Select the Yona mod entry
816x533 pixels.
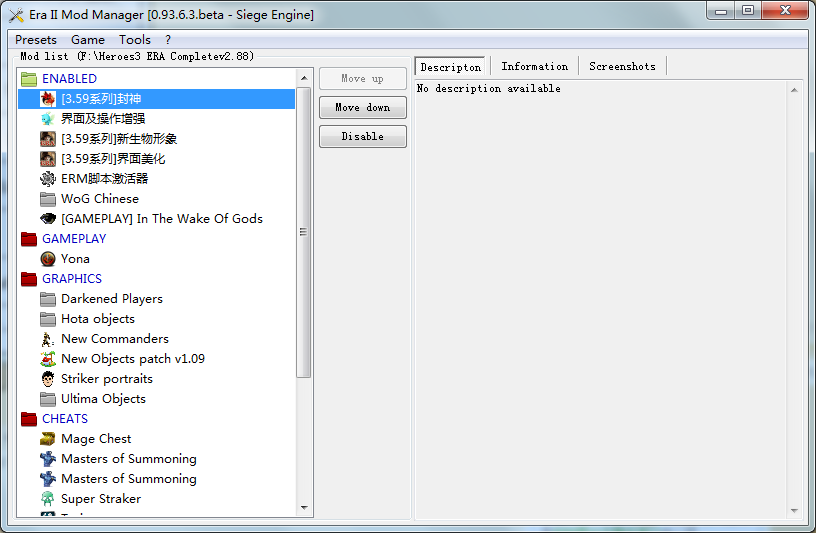click(75, 259)
